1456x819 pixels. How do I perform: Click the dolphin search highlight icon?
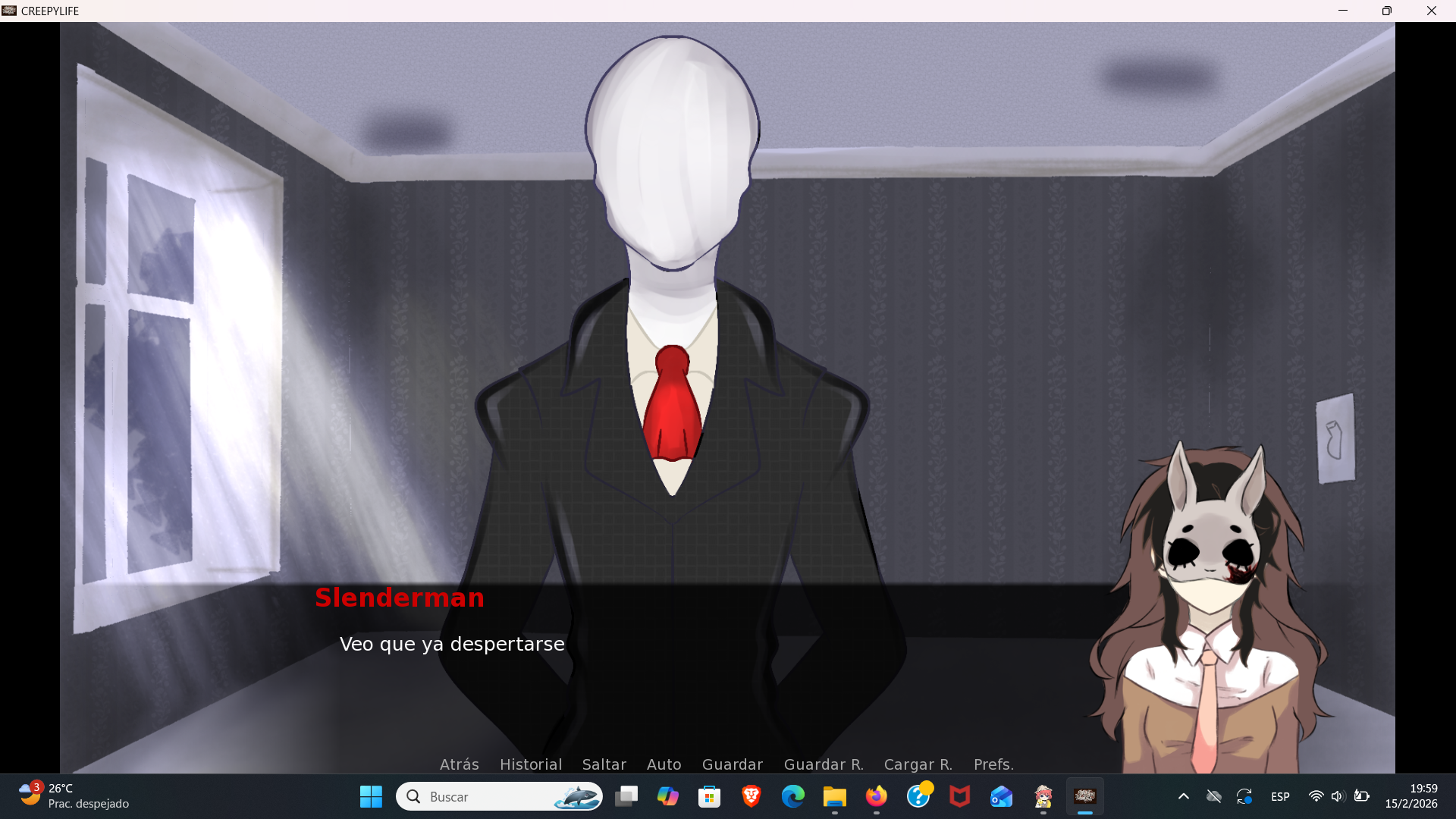[x=576, y=796]
